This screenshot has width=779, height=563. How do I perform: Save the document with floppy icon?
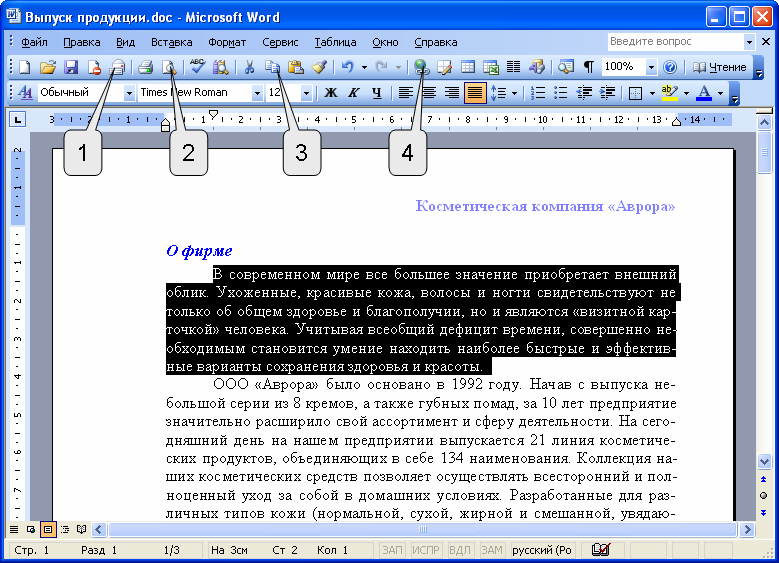[71, 67]
